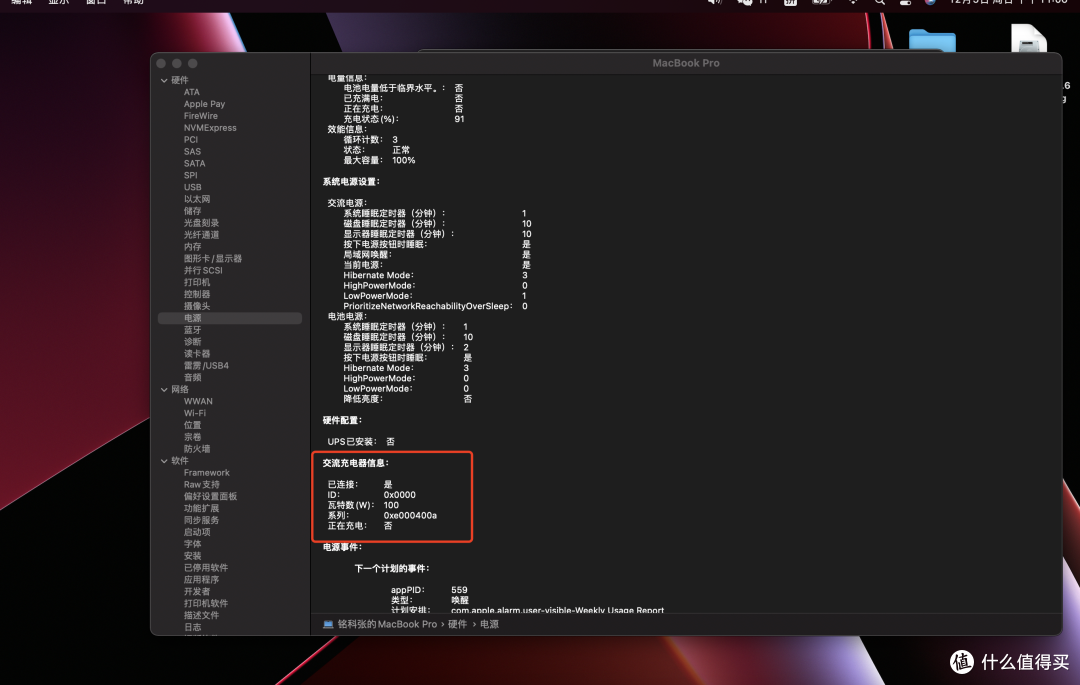Collapse the 网络 section chevron
This screenshot has height=685, width=1080.
coord(164,390)
